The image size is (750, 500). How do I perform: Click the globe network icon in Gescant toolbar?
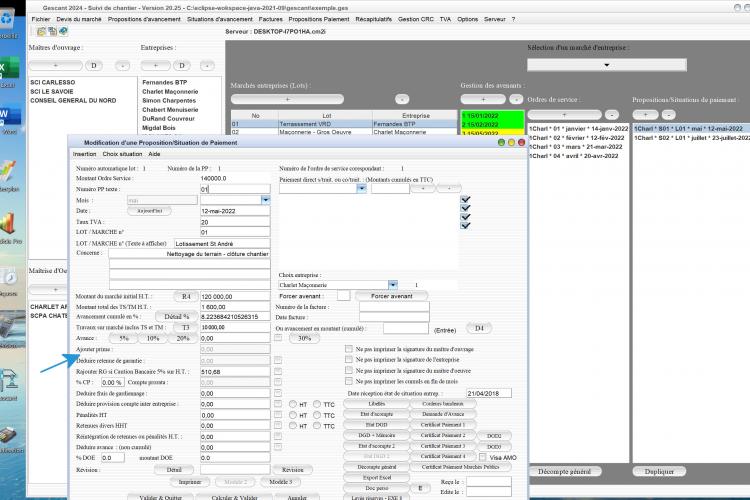pyautogui.click(x=63, y=32)
